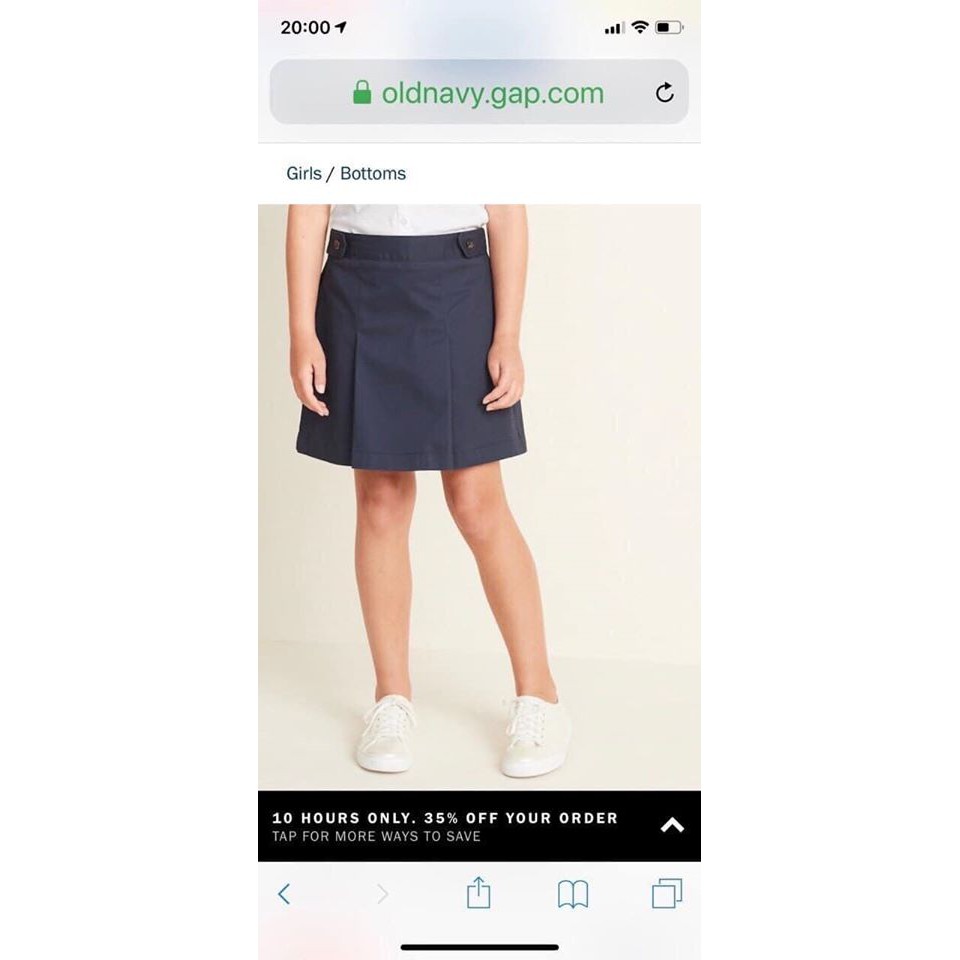The image size is (960, 960).
Task: Tap the 20:00 clock in status bar
Action: (x=305, y=27)
